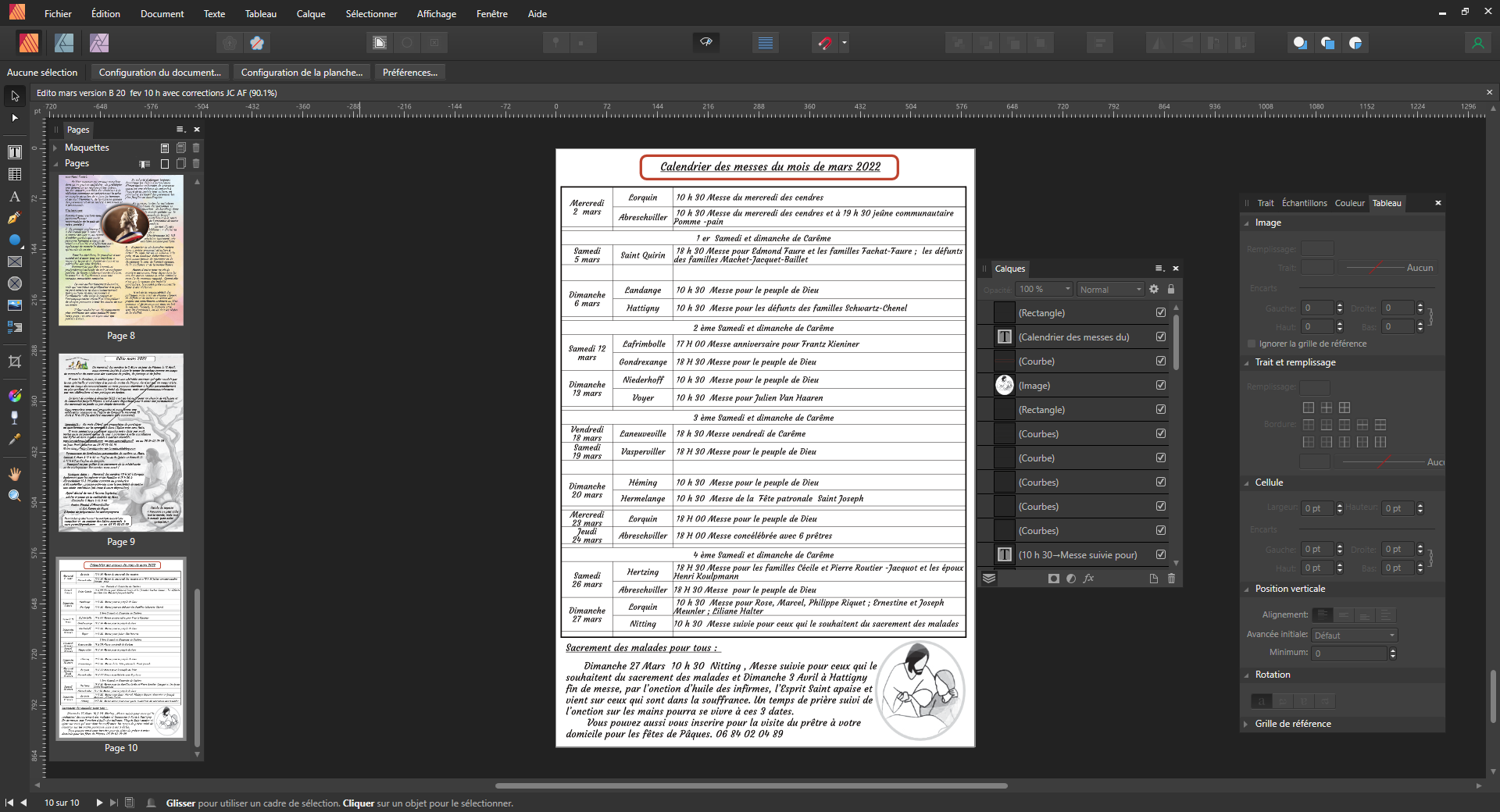Expand the Maquettes section
This screenshot has width=1500, height=812.
(55, 148)
